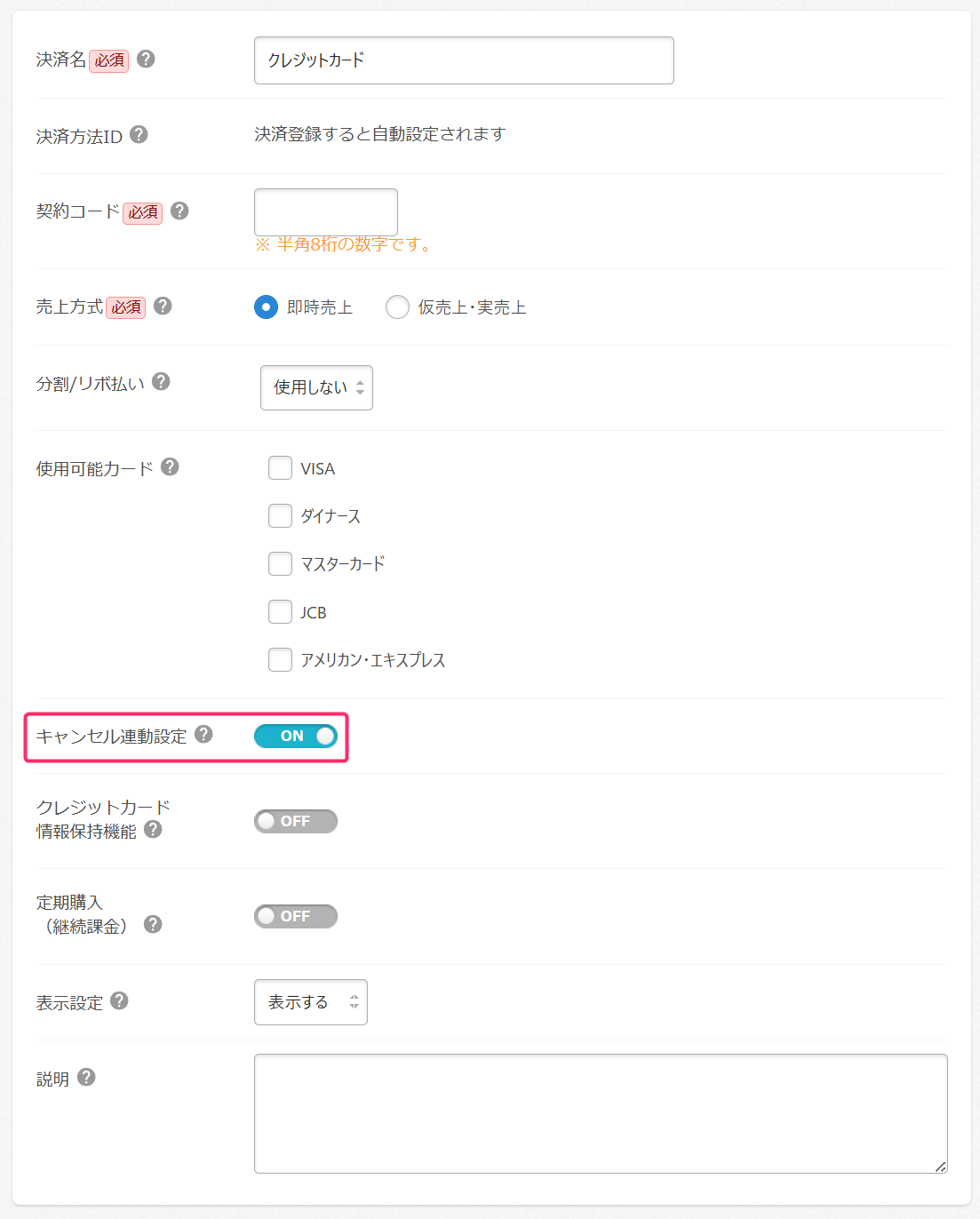
Task: Click help icon for 分割/リボ払い
Action: pos(161,382)
